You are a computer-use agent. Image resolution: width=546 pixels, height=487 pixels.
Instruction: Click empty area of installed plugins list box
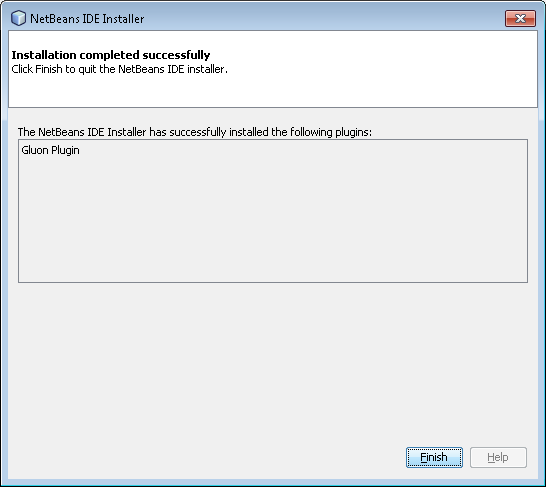pos(273,223)
